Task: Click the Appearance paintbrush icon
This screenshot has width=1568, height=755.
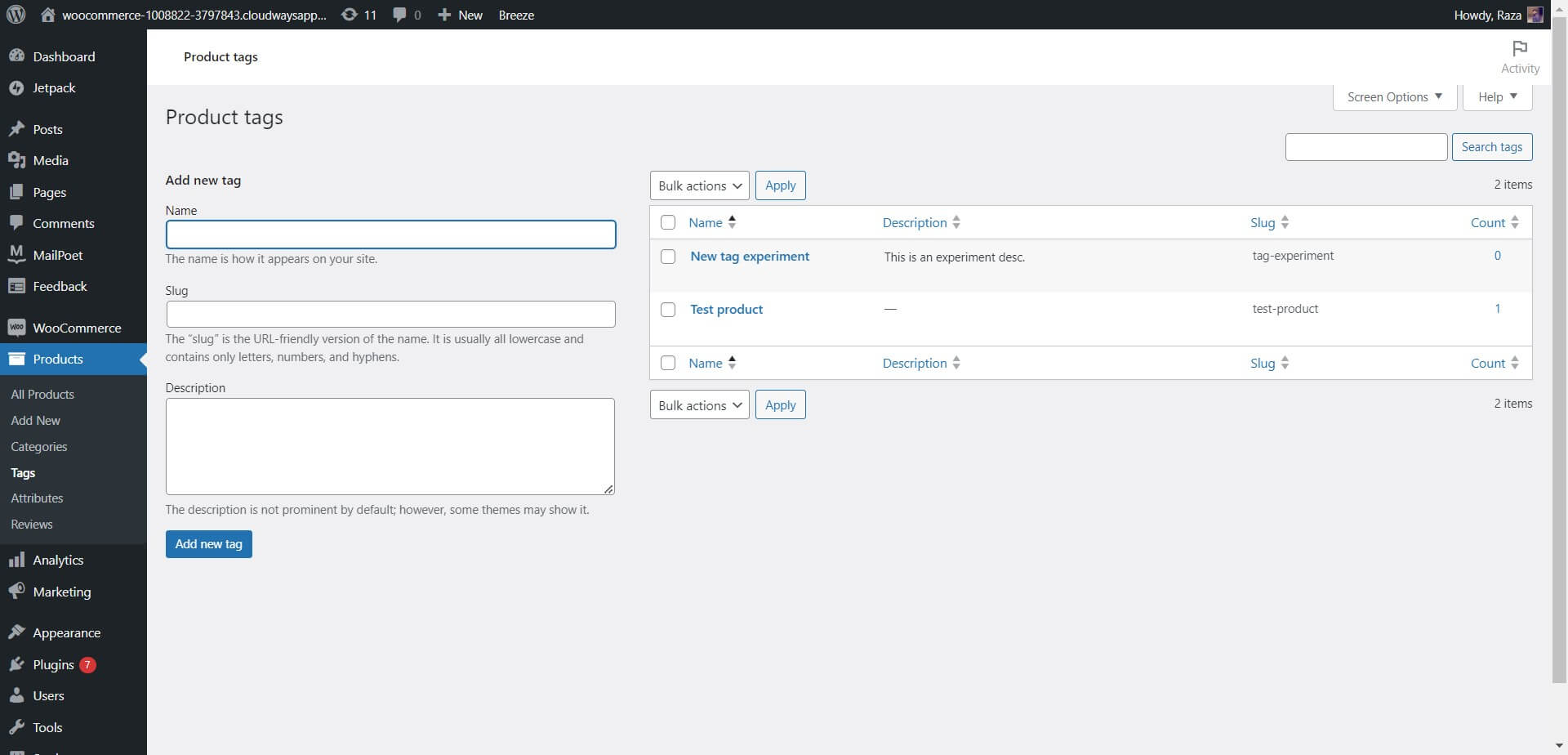Action: pos(16,632)
